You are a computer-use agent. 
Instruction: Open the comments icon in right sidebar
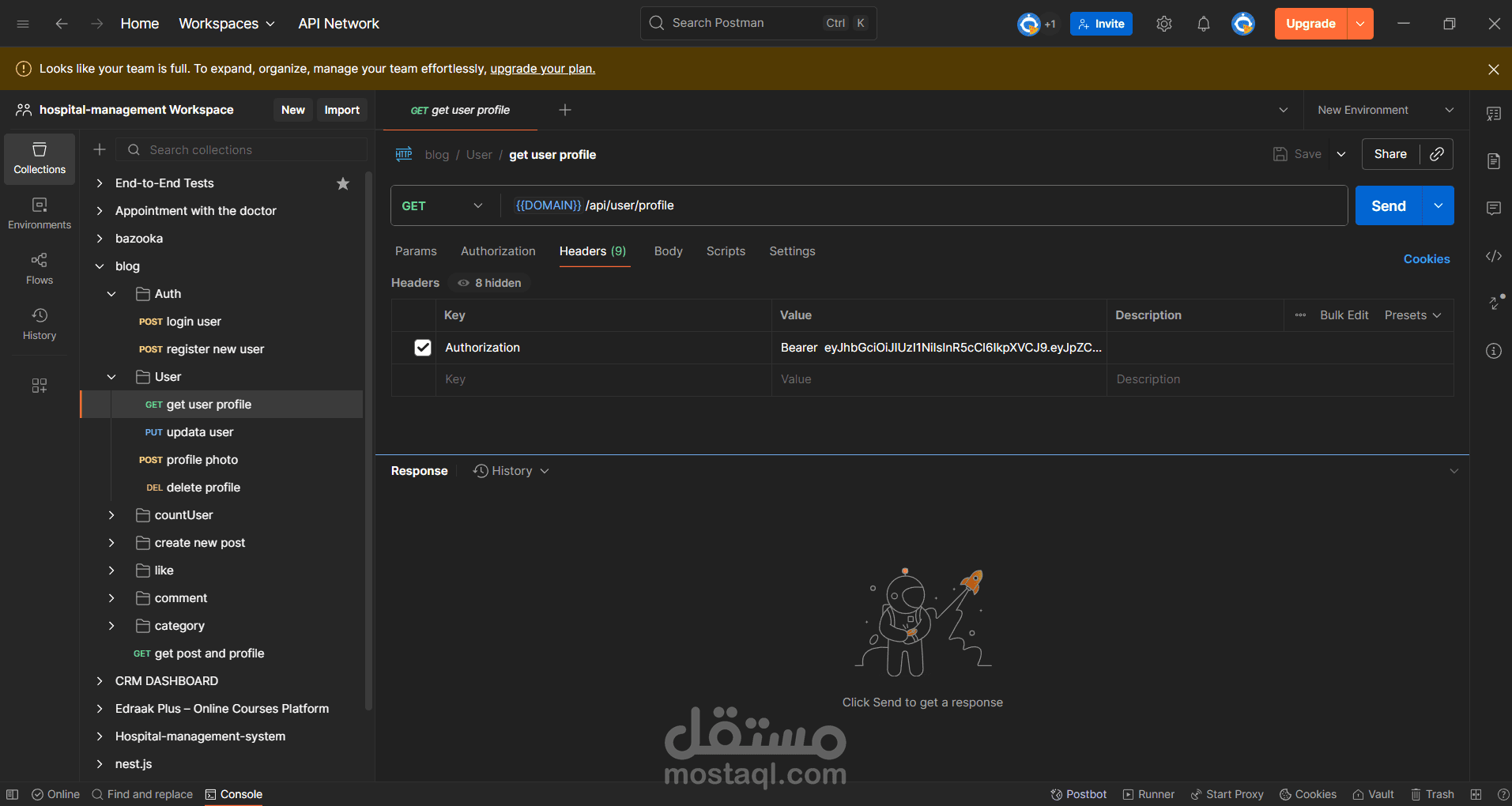1493,209
